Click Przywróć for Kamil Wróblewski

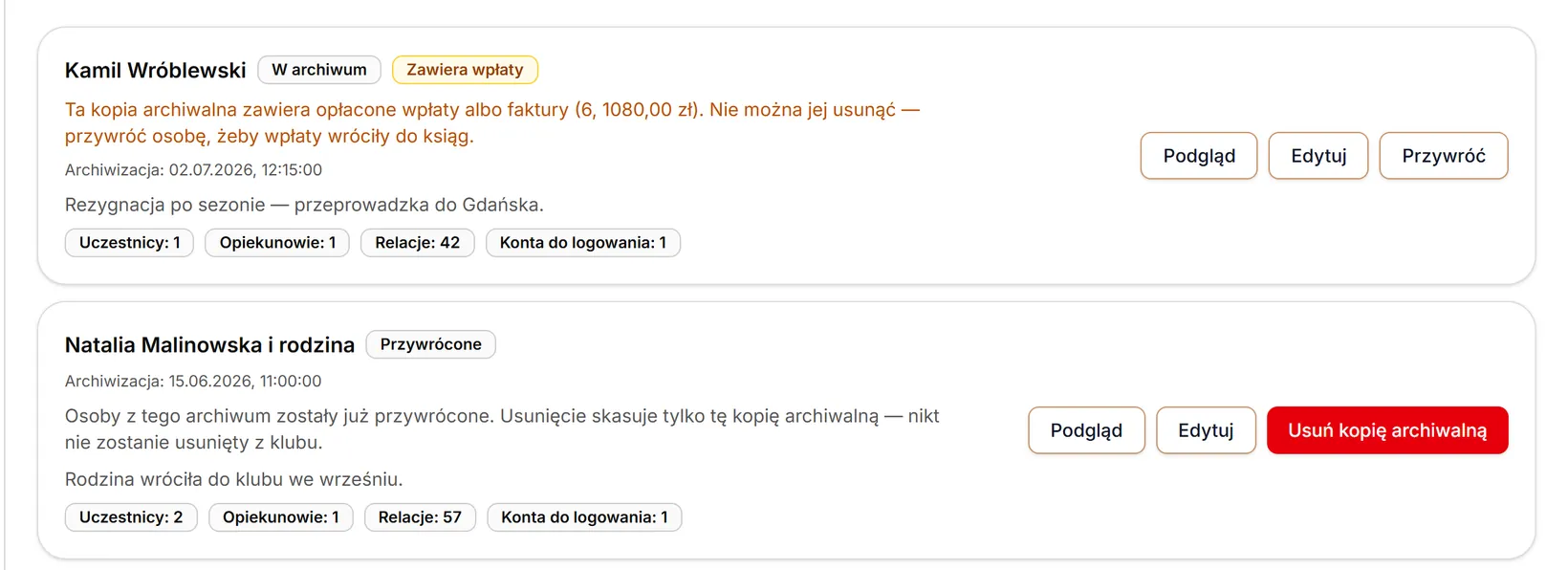click(1444, 156)
